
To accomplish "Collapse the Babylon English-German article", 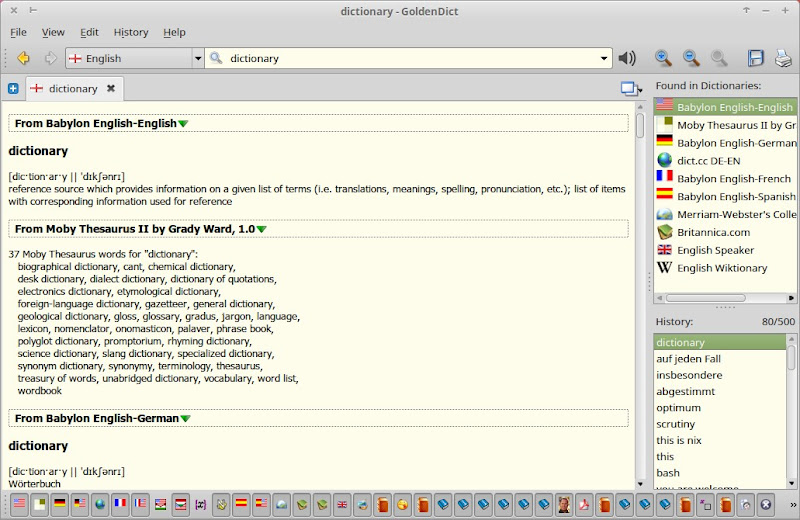I will point(185,418).
